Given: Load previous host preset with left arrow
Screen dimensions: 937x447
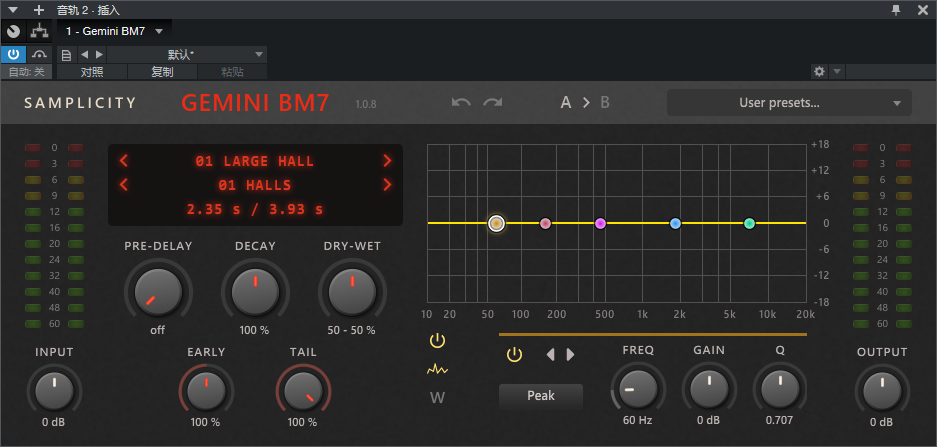Looking at the screenshot, I should 84,54.
